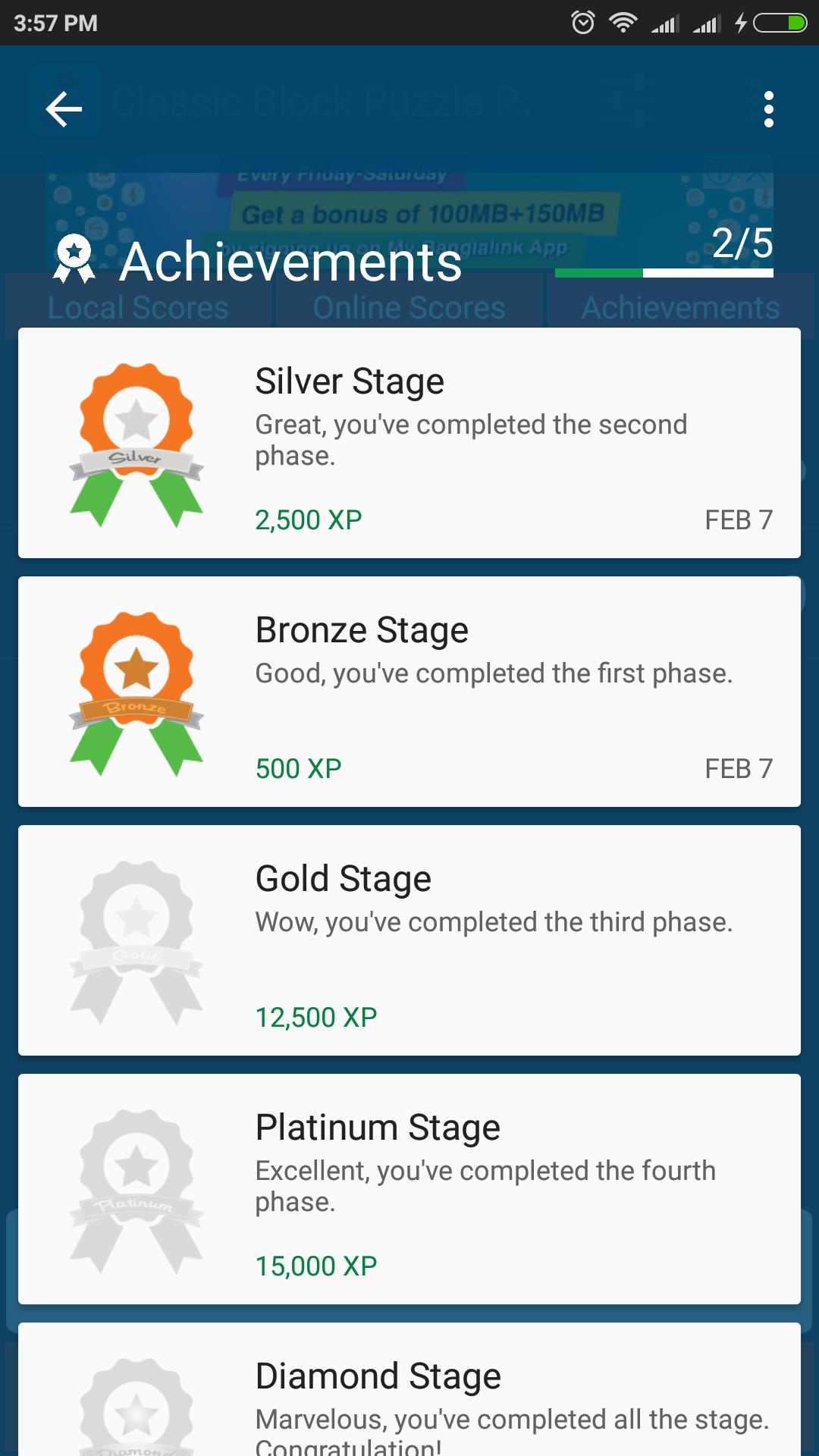The width and height of the screenshot is (819, 1456).
Task: Tap the alarm clock status icon
Action: [x=582, y=23]
